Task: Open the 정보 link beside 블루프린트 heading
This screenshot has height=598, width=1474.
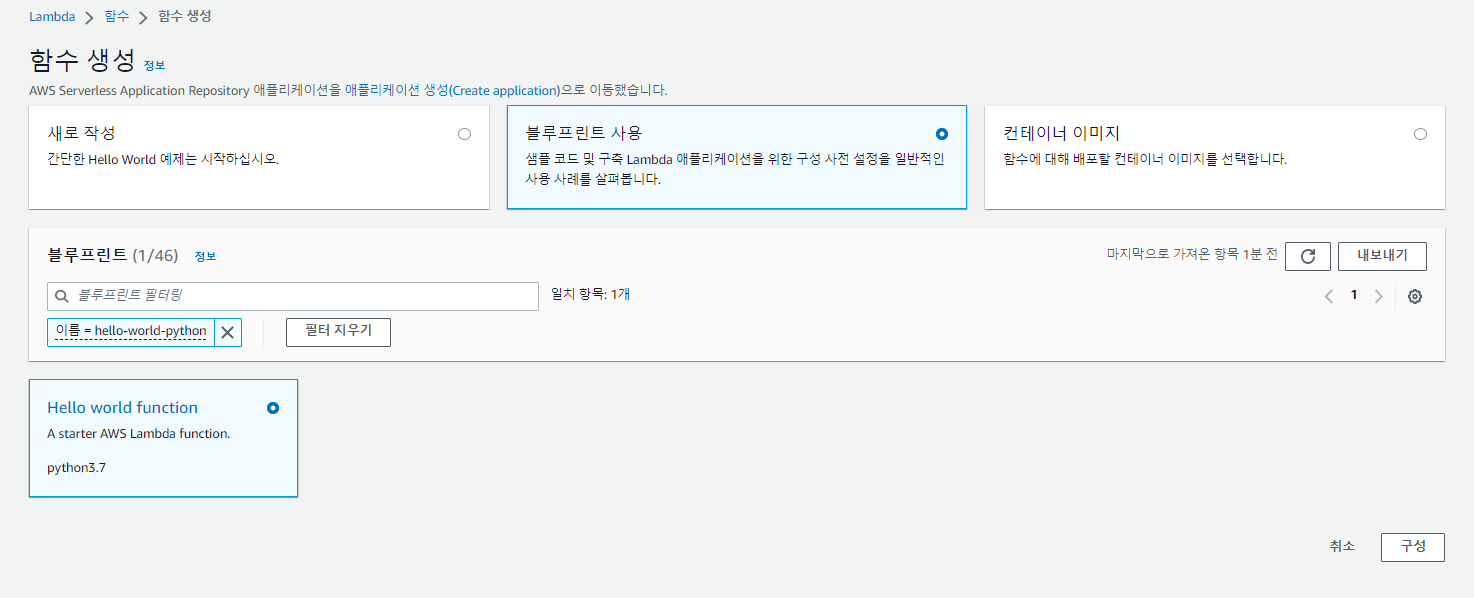Action: tap(205, 256)
